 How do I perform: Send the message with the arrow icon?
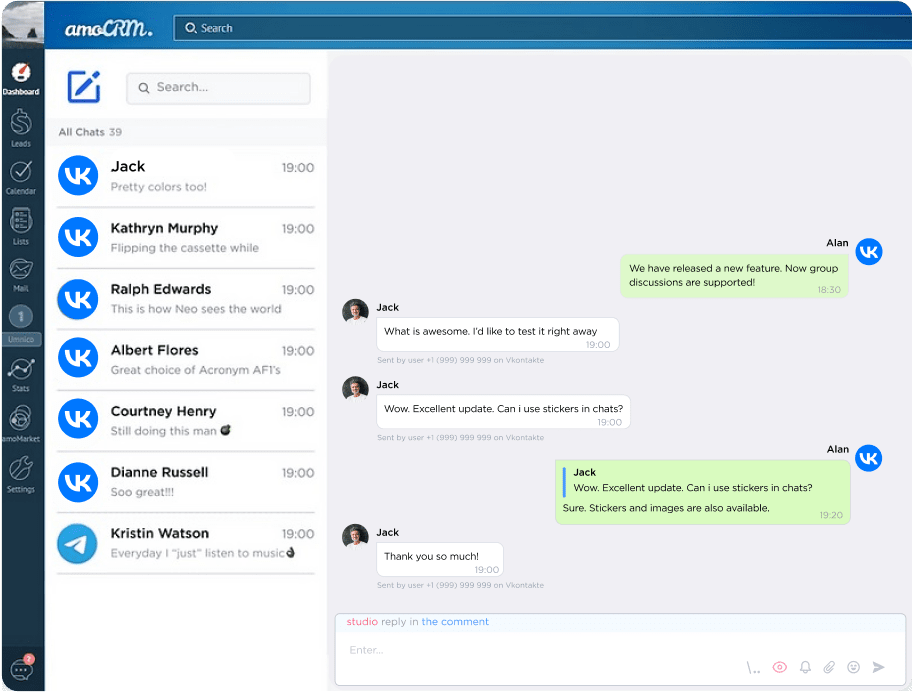tap(879, 667)
